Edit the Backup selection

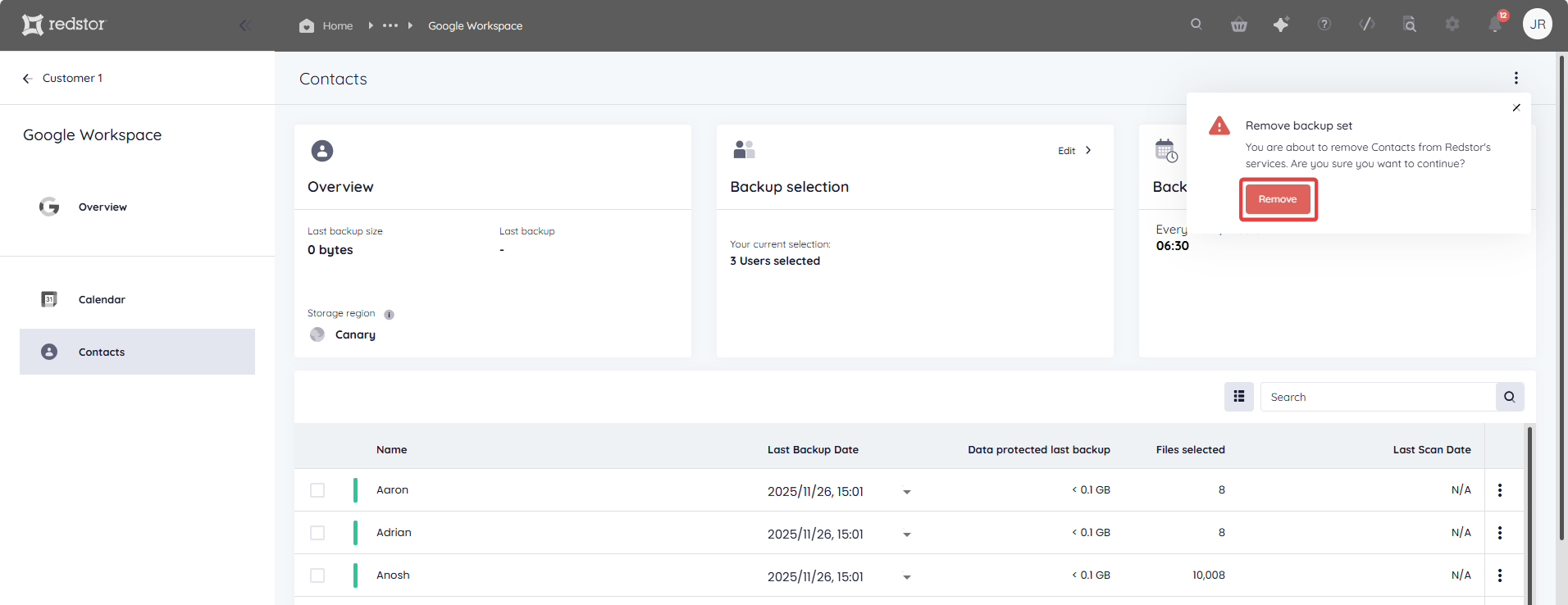[1074, 151]
